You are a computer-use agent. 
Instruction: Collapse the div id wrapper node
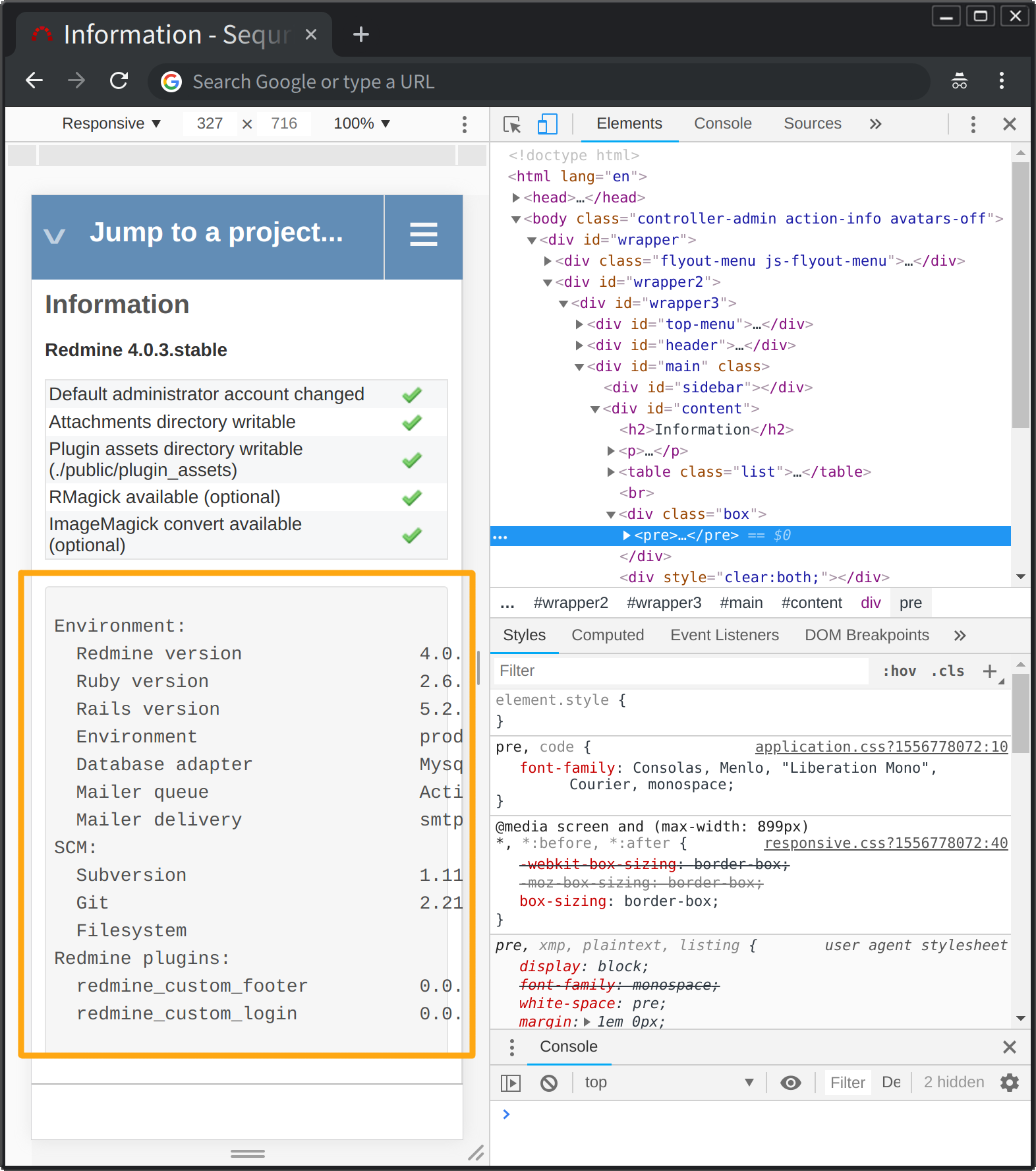pyautogui.click(x=532, y=240)
